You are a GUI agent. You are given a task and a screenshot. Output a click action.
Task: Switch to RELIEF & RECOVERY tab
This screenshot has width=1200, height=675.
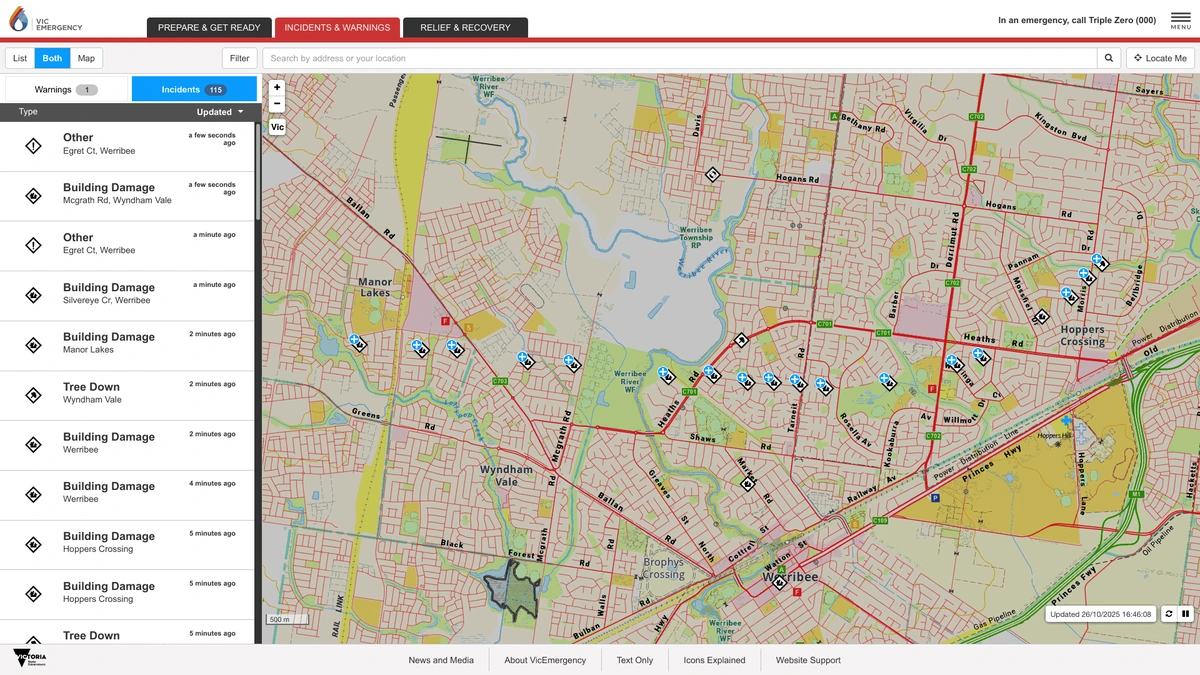click(x=465, y=27)
